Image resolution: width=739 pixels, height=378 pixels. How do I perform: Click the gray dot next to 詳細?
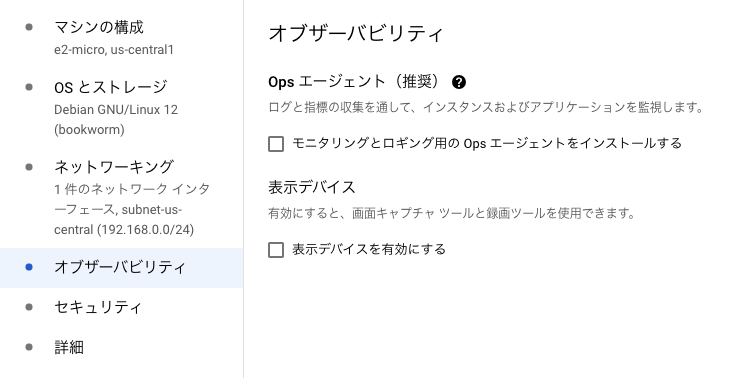[x=29, y=347]
